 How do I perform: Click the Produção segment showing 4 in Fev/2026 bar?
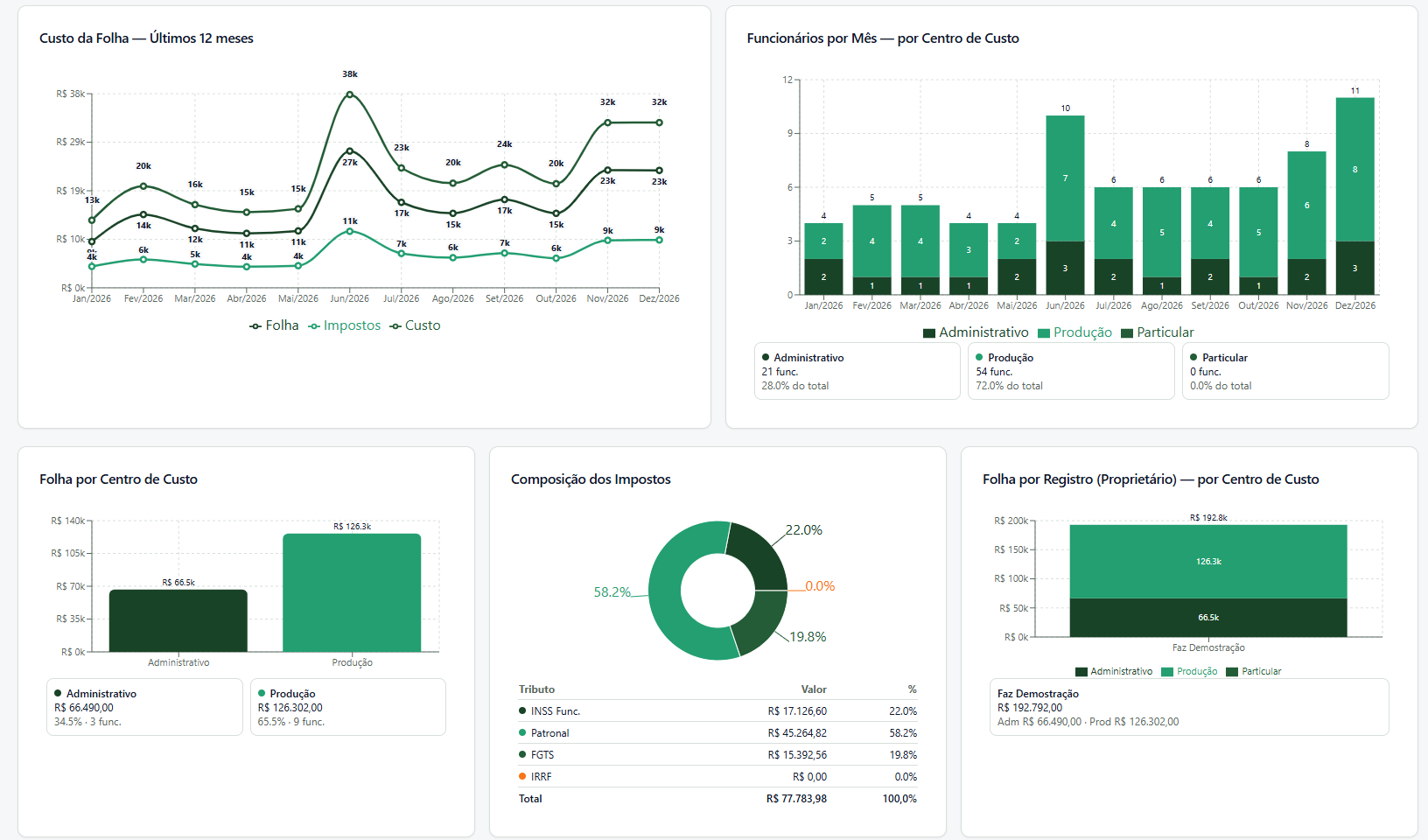871,241
